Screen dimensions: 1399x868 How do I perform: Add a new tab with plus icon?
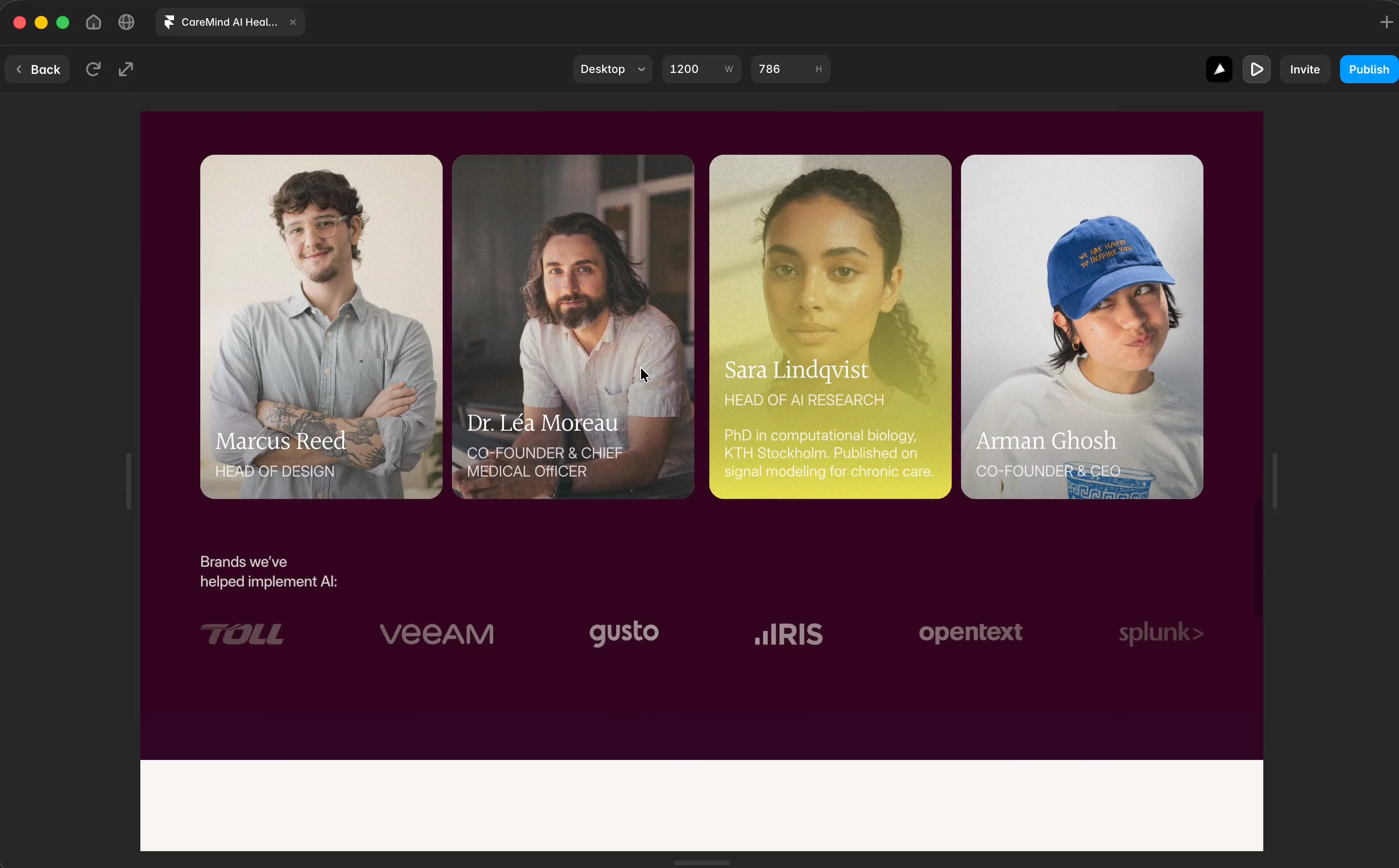[1386, 22]
